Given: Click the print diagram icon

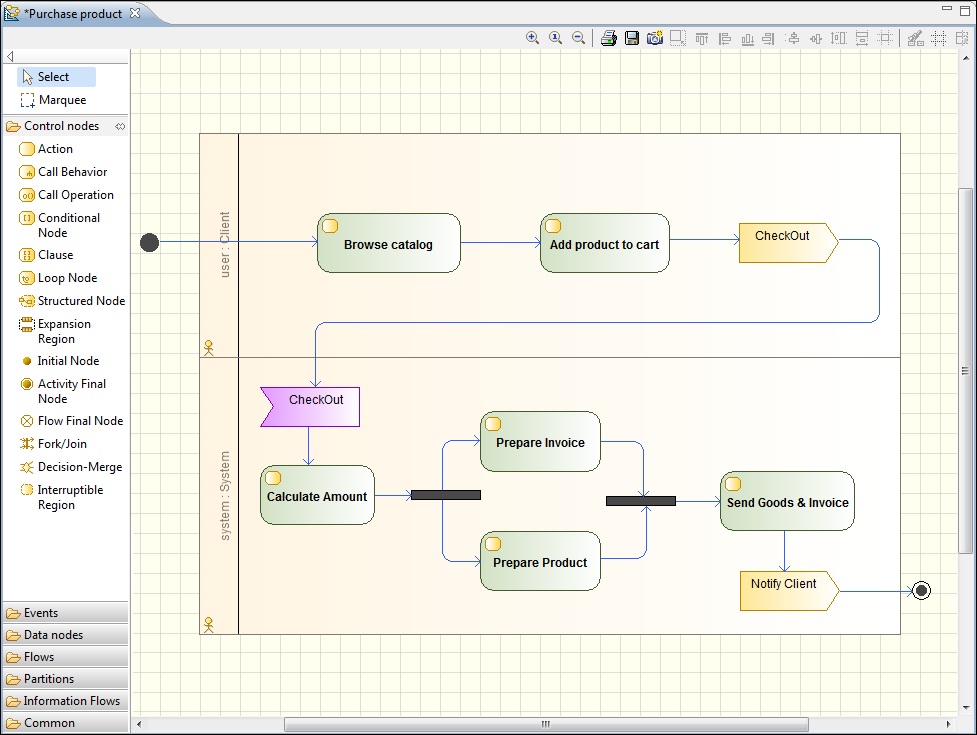Looking at the screenshot, I should (608, 38).
